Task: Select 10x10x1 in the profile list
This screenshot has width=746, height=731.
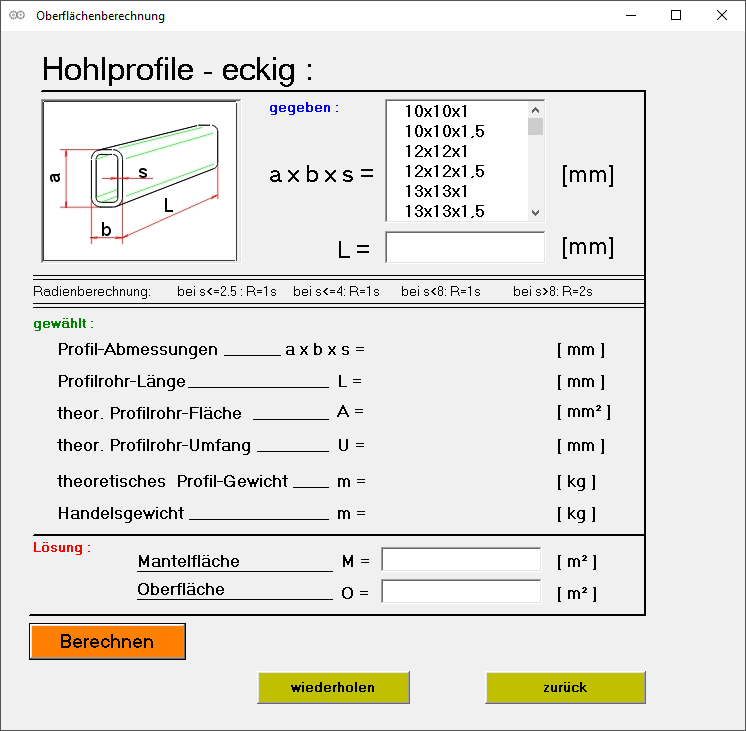Action: click(436, 112)
